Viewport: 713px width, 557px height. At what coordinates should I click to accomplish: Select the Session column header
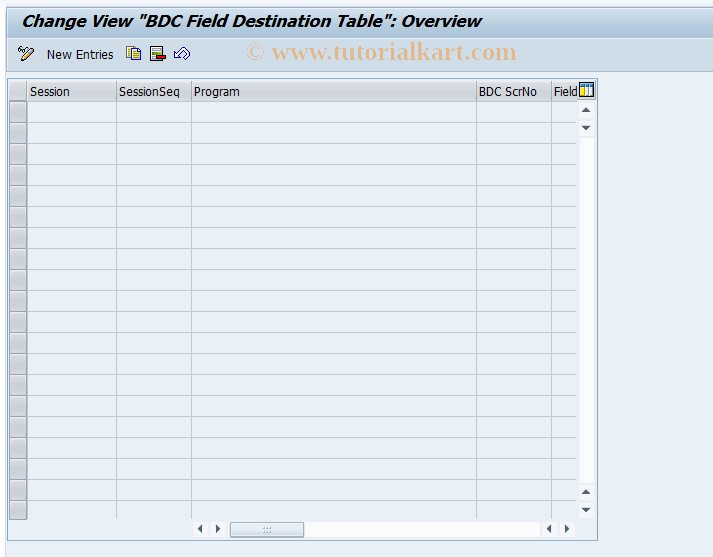point(72,92)
